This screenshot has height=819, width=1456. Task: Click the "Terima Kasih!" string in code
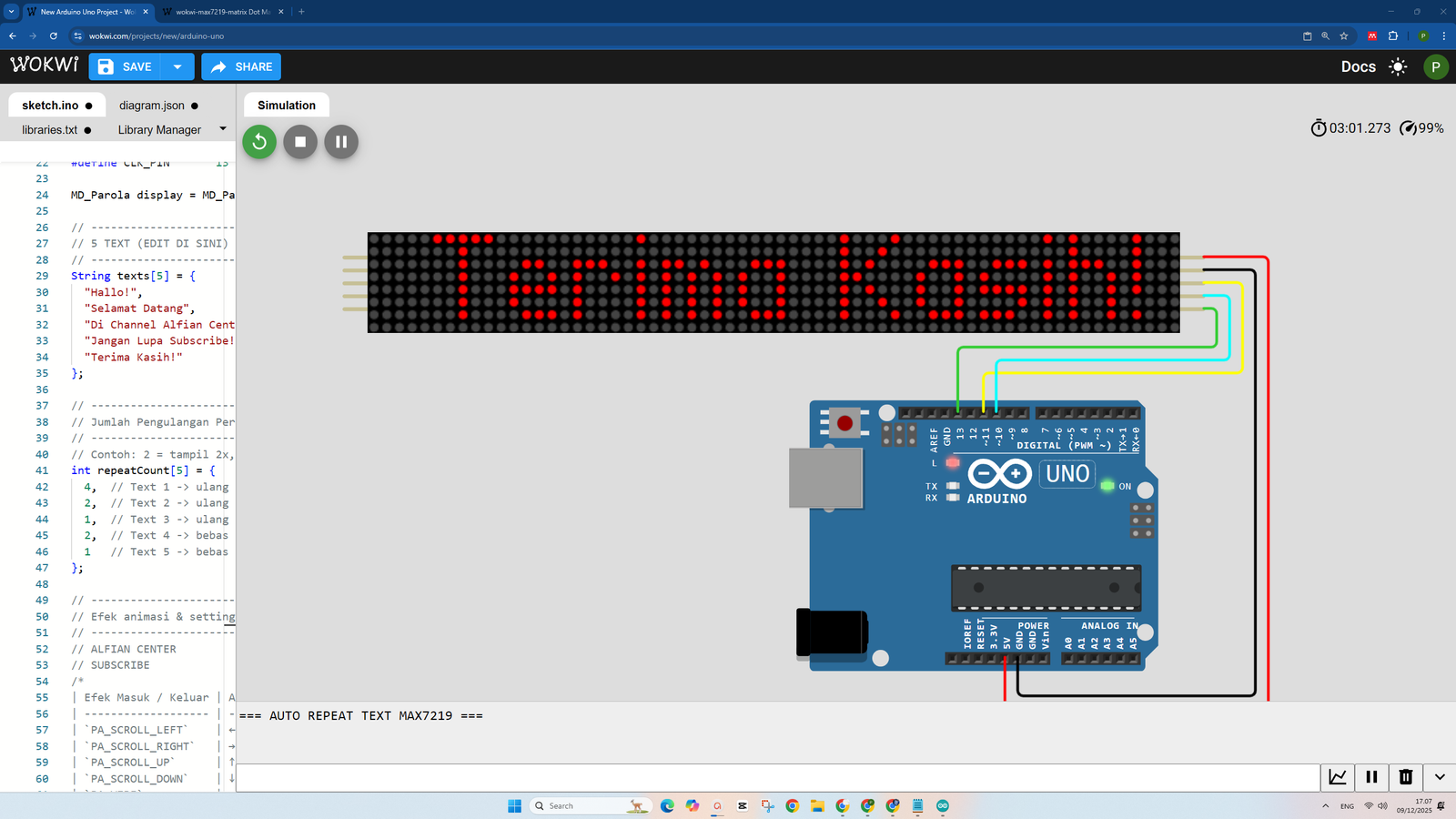coord(134,357)
